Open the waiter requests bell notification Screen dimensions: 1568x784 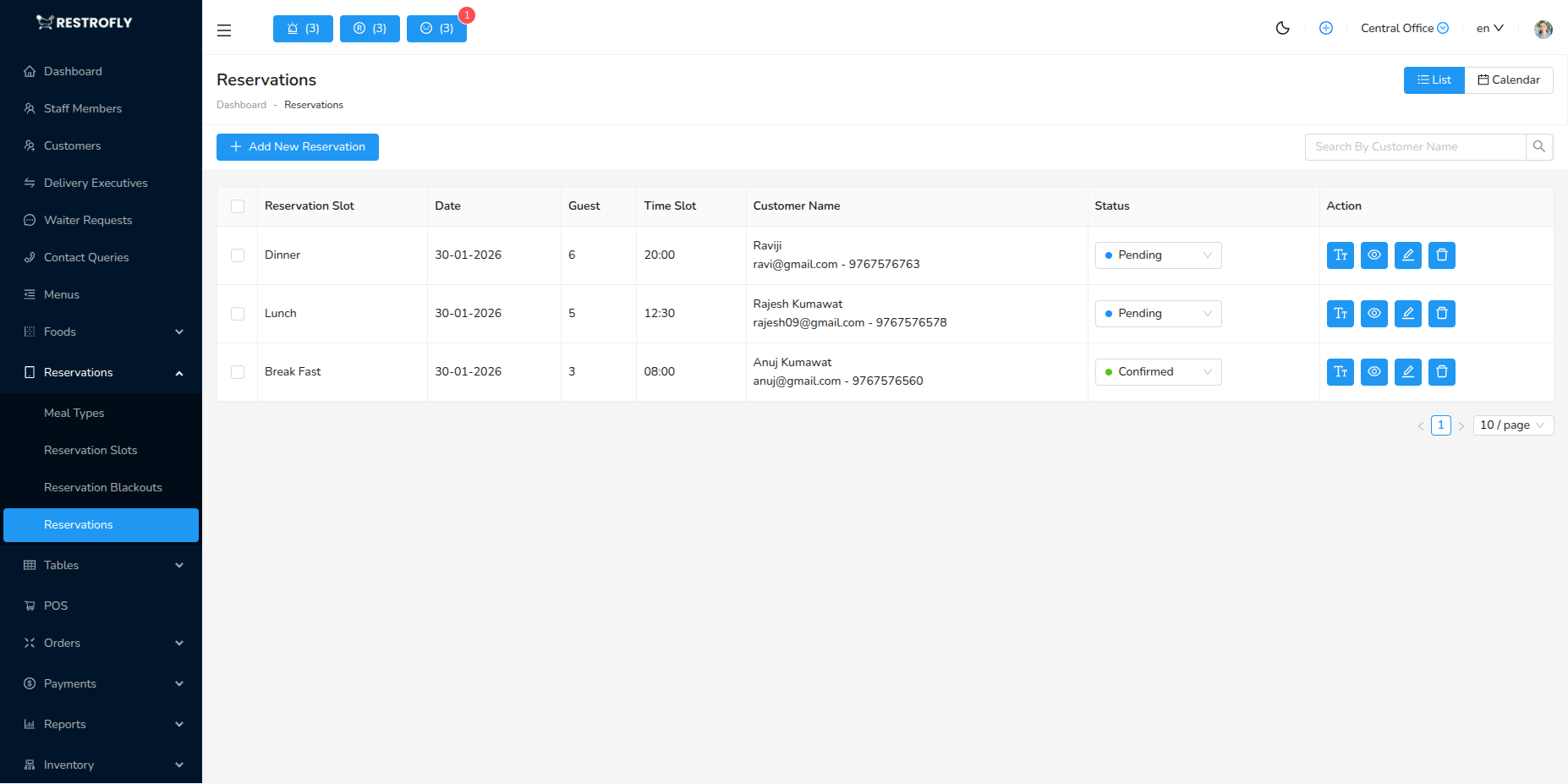pos(302,28)
